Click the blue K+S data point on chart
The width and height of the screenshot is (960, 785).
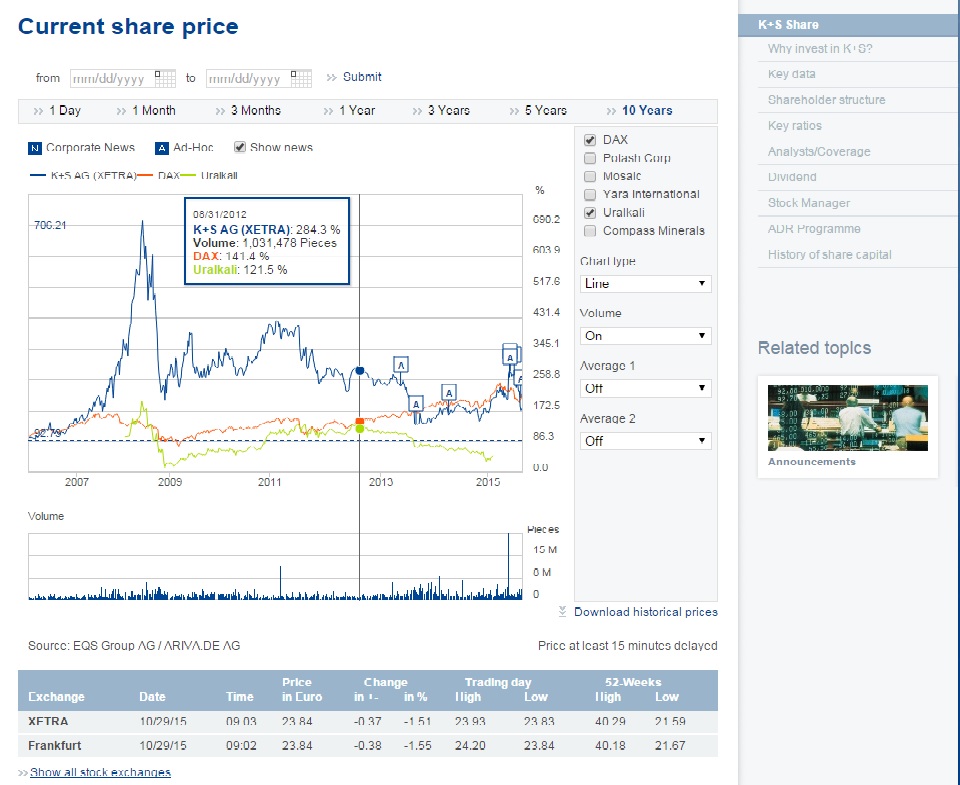(x=360, y=371)
